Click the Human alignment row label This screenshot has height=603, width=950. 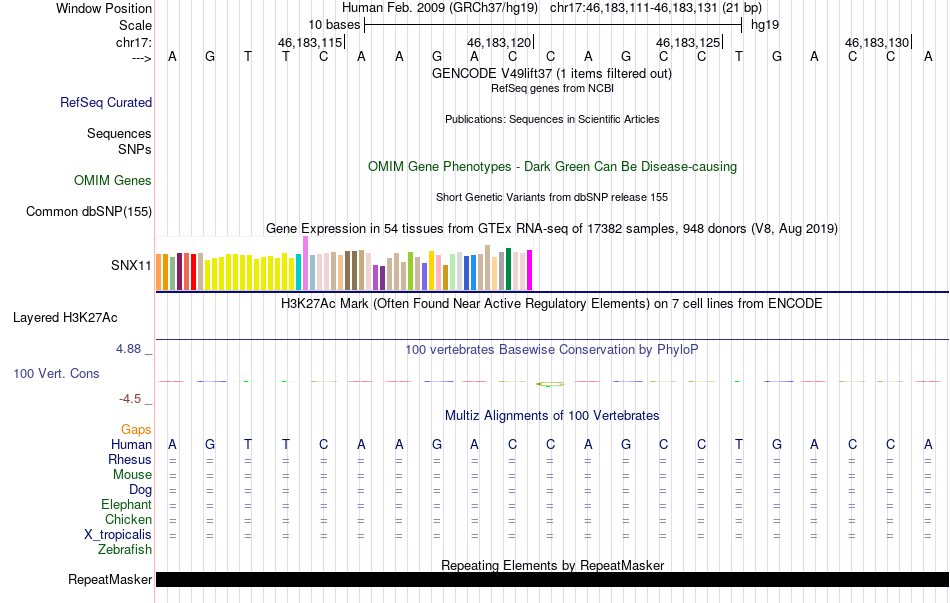(131, 445)
